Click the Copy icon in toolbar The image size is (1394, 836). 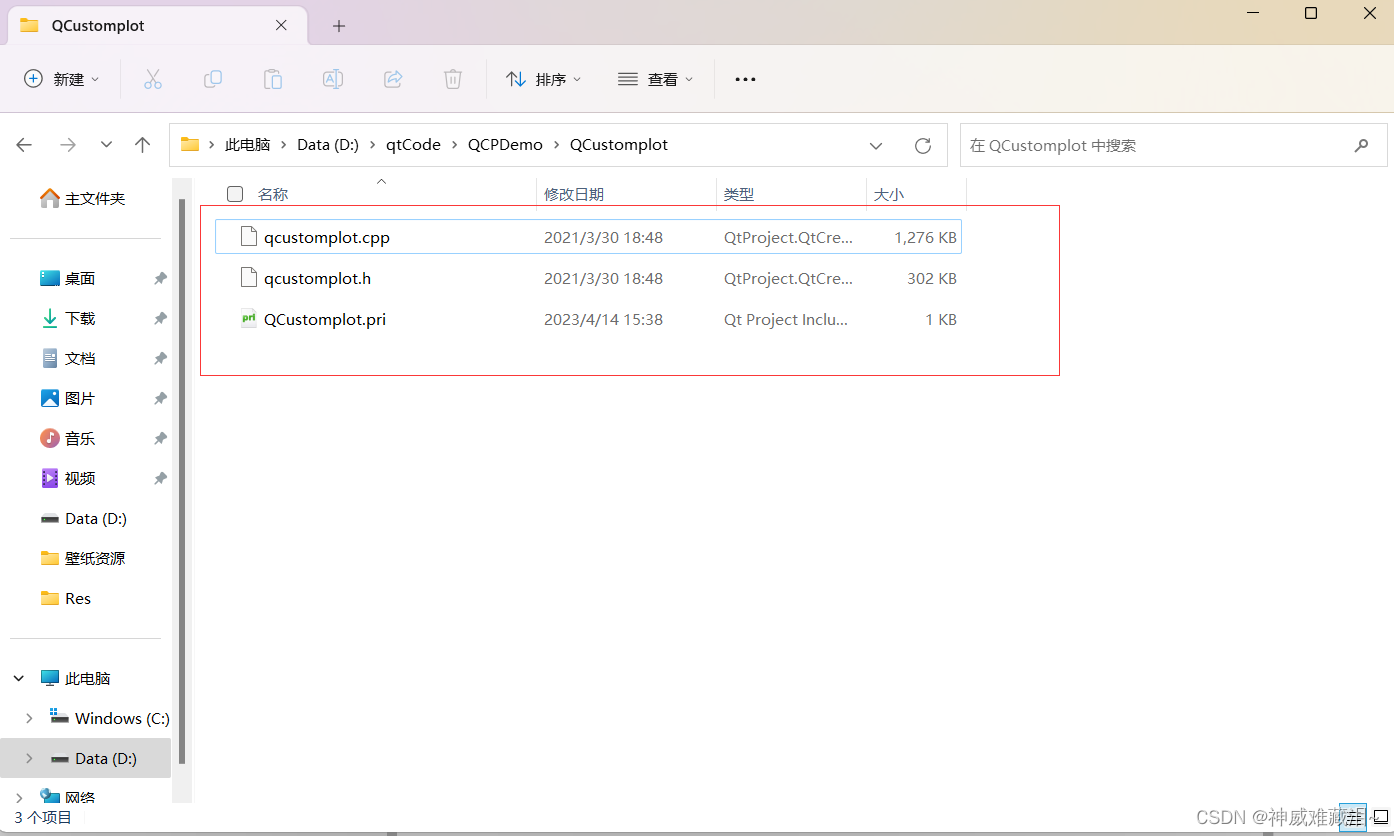point(213,79)
